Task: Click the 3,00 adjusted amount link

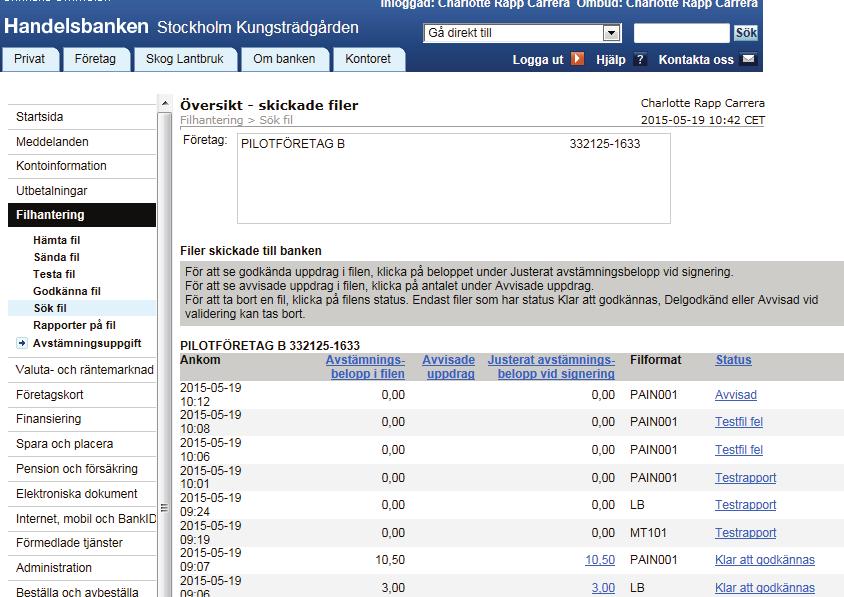Action: (x=603, y=588)
